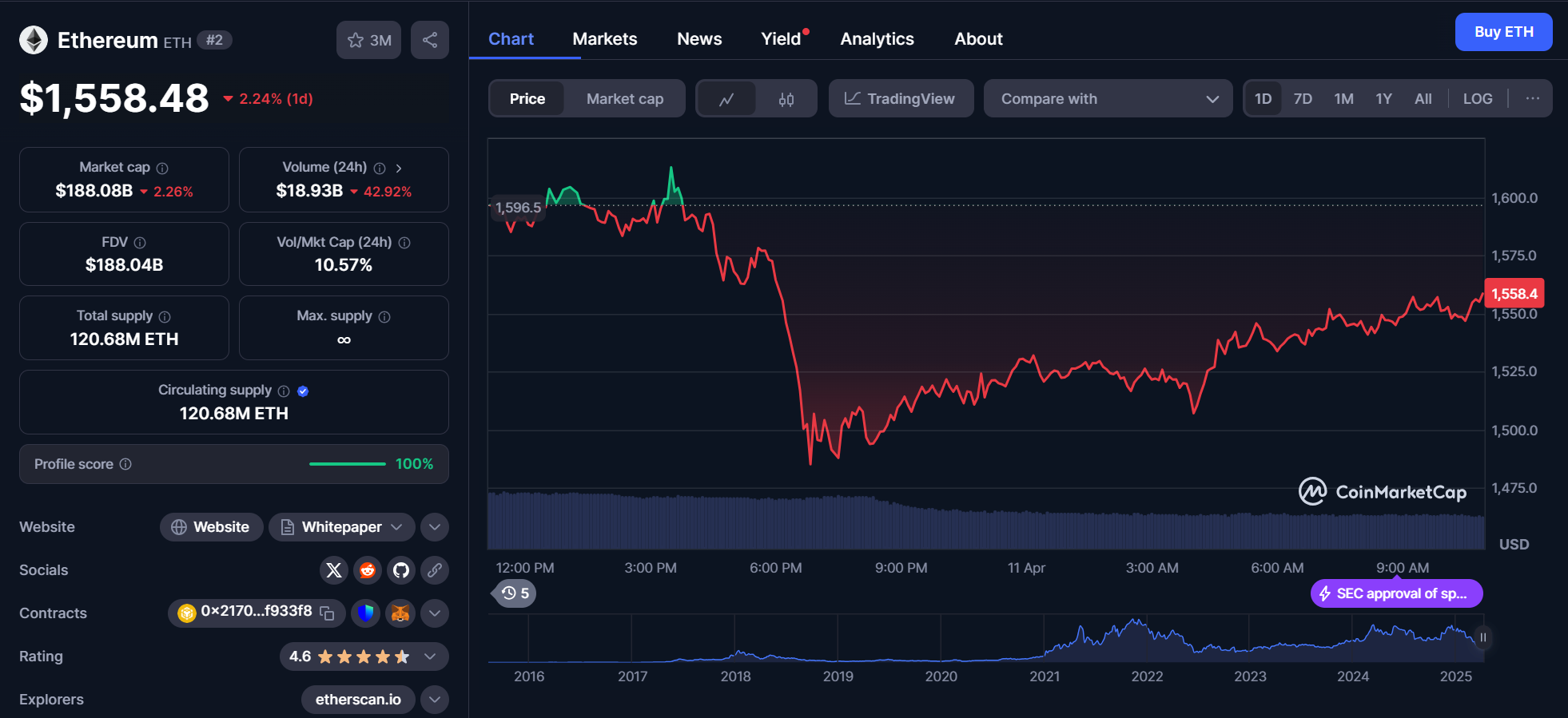Copy the contract address 0x2170...f933f8
Image resolution: width=1568 pixels, height=718 pixels.
pyautogui.click(x=327, y=613)
